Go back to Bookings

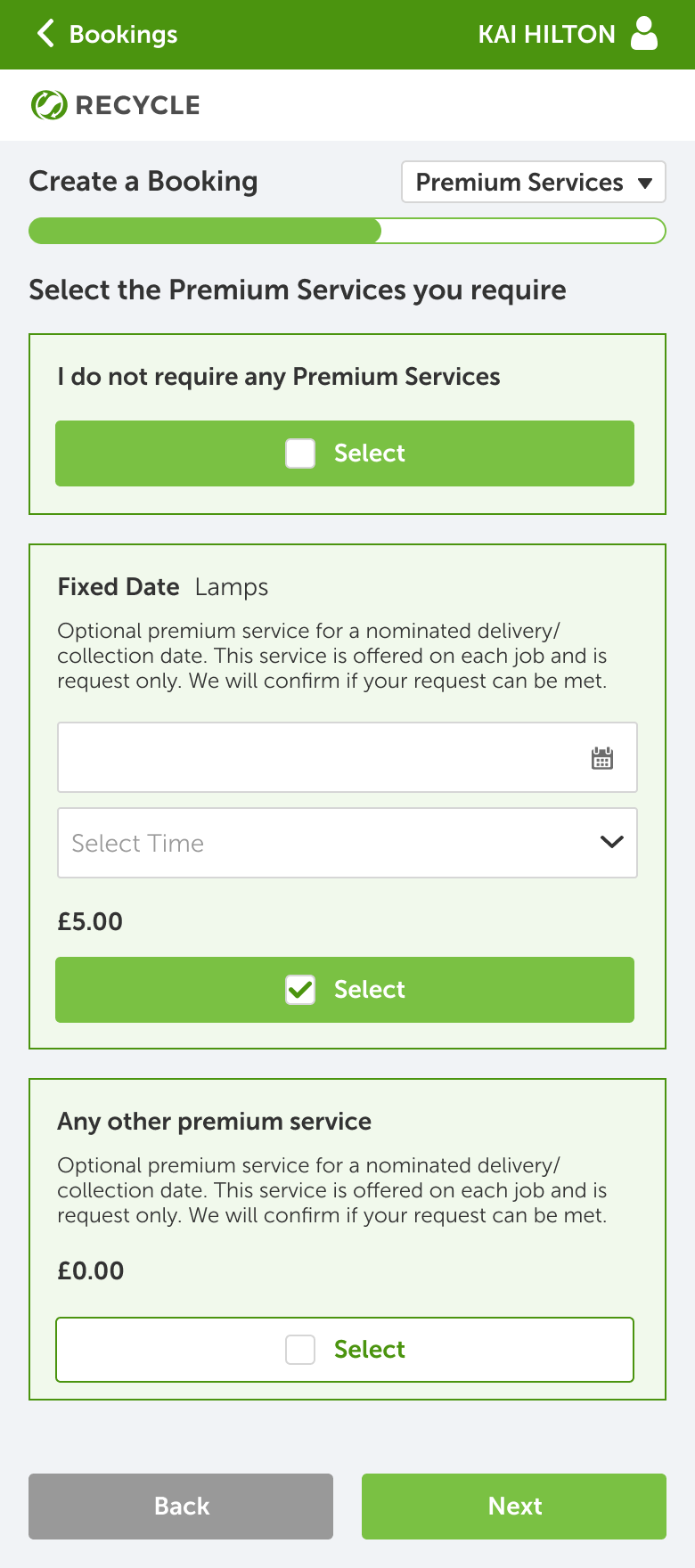[x=107, y=34]
